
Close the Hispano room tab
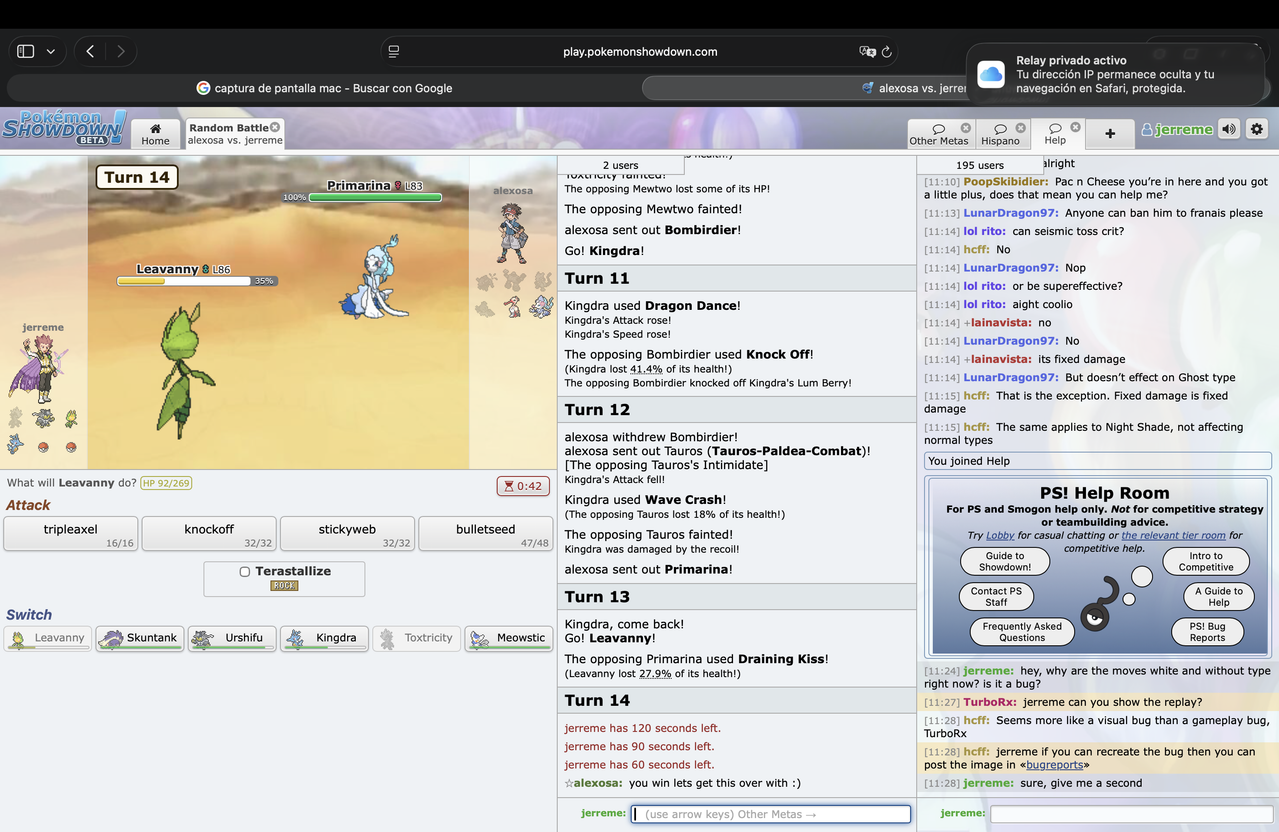point(1021,128)
